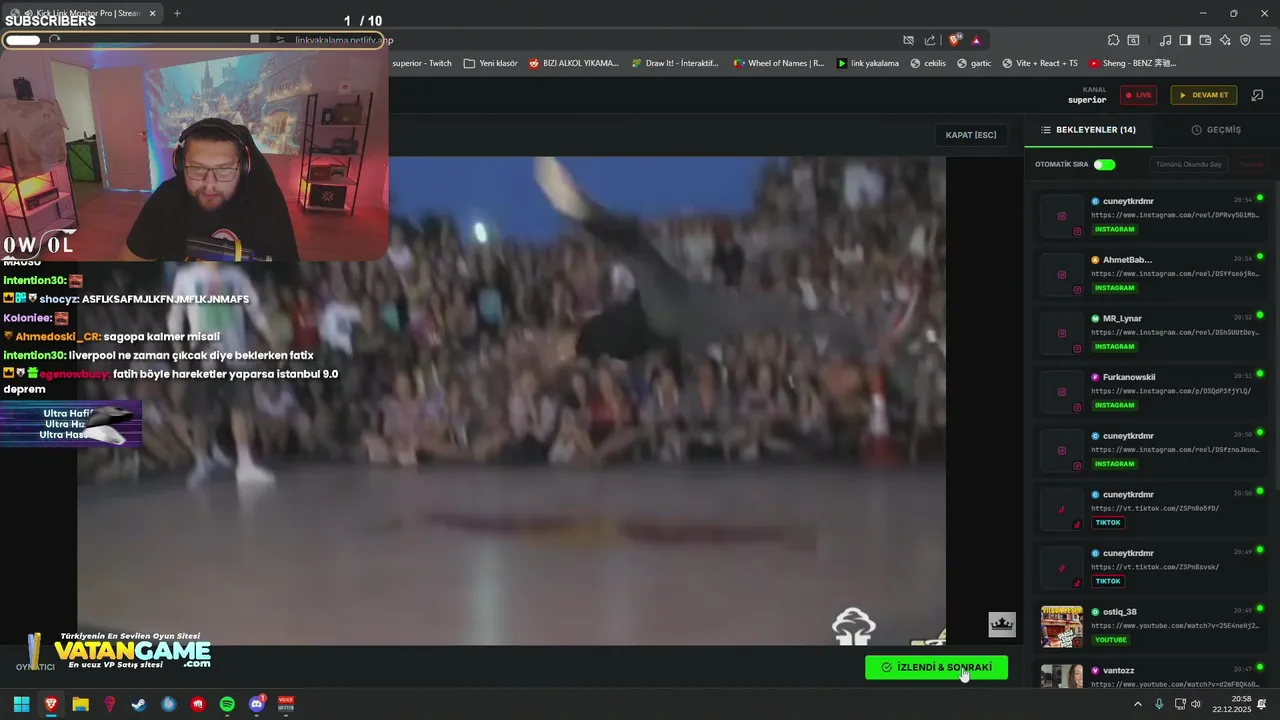Open the 'Yeni klasör' bookmarks folder

(490, 63)
